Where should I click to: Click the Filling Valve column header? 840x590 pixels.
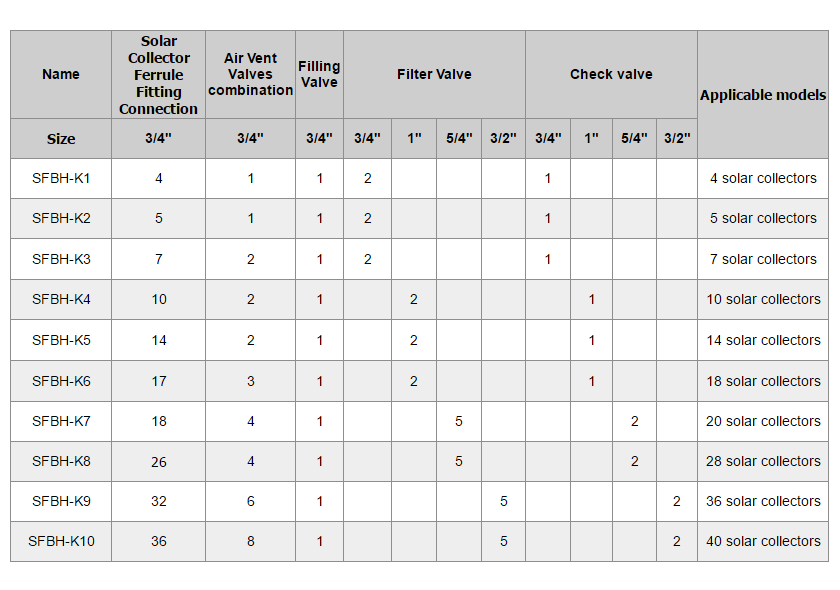(319, 75)
